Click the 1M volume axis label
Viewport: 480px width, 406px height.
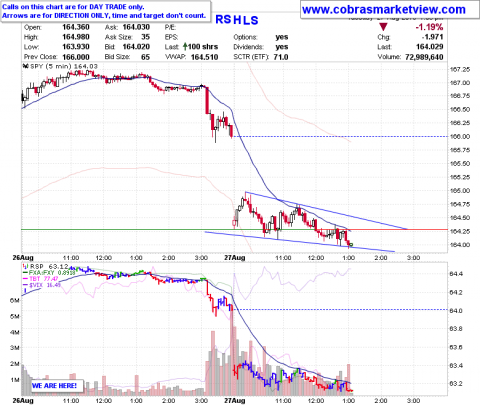14,380
